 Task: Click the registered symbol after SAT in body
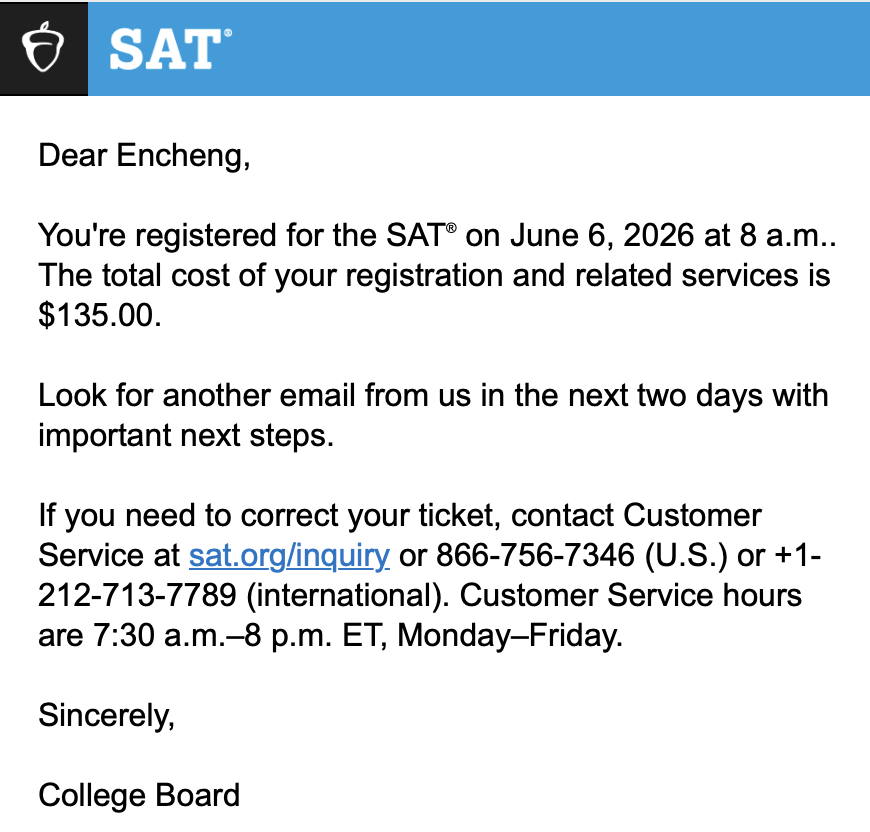click(451, 229)
